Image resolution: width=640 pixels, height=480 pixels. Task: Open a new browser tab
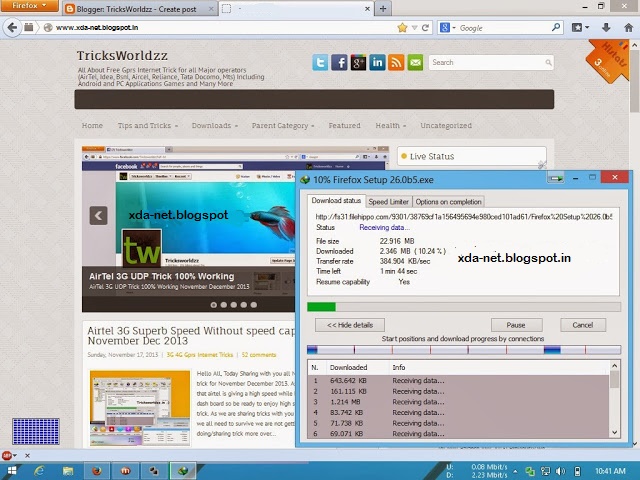click(x=383, y=9)
